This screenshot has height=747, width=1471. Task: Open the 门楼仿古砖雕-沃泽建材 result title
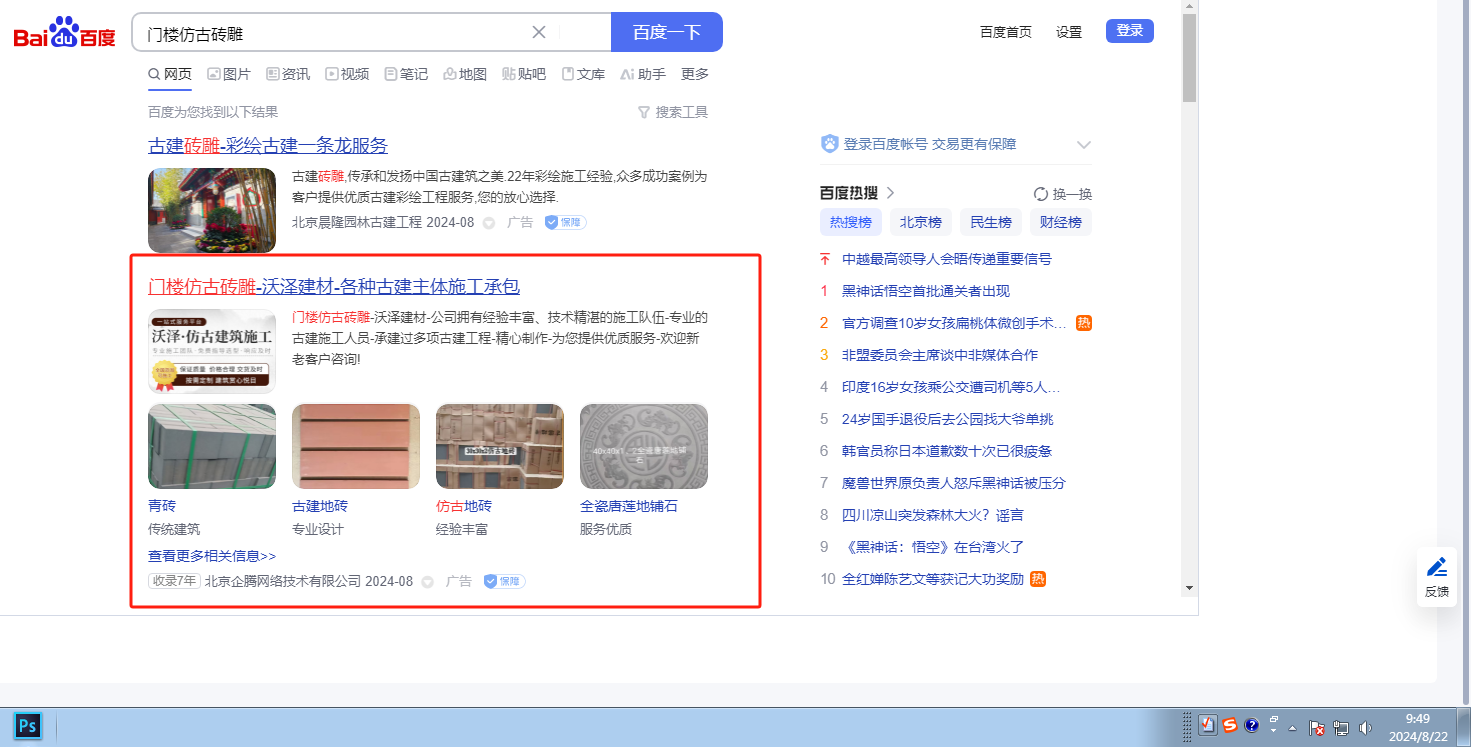pos(334,287)
